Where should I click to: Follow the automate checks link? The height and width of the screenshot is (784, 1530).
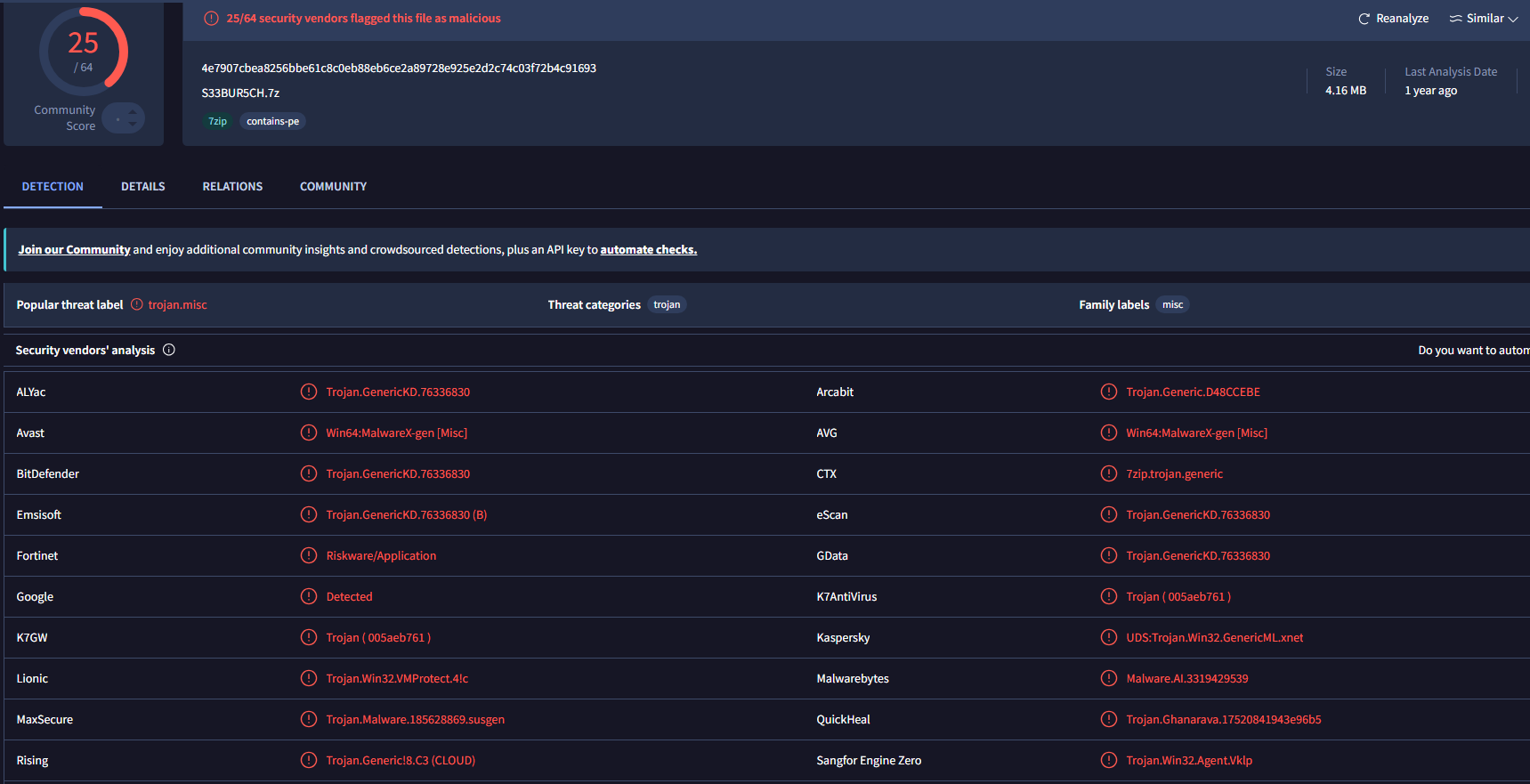click(x=648, y=250)
